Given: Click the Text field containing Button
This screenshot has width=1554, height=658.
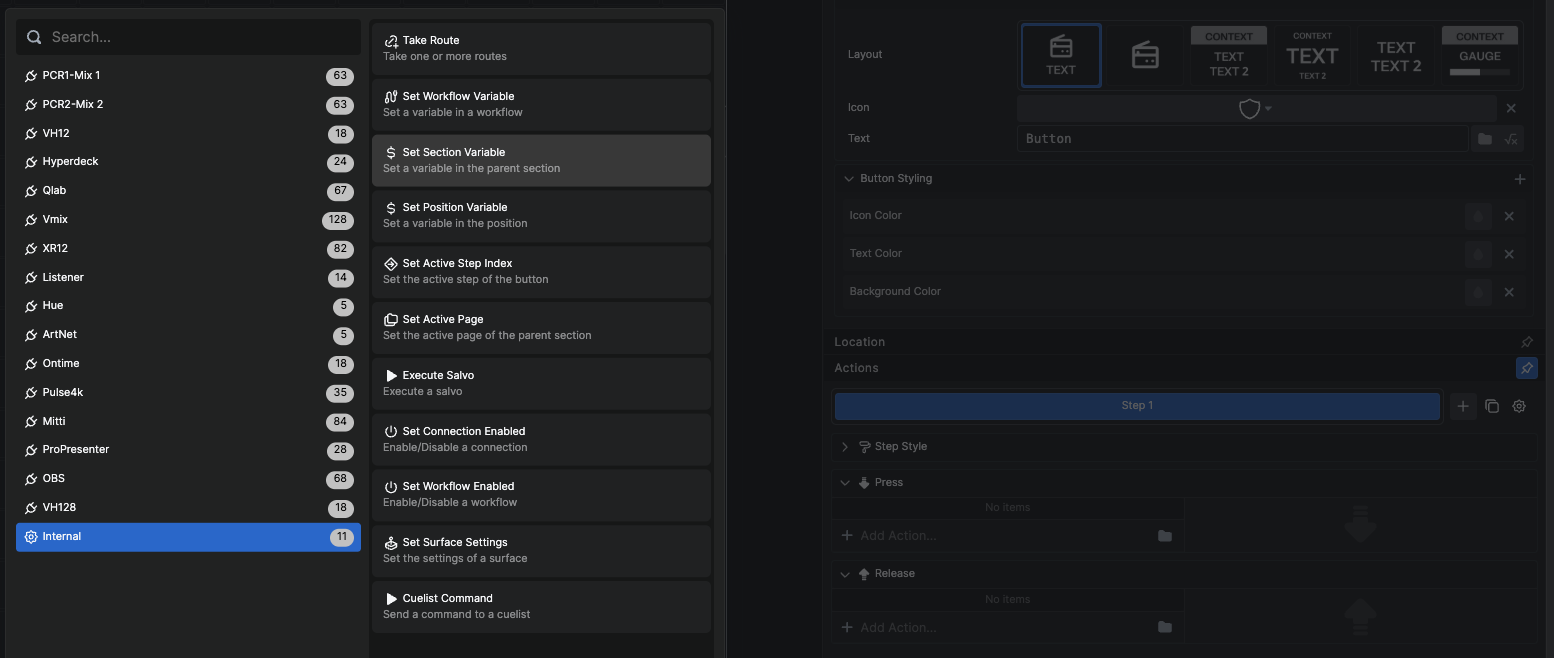Looking at the screenshot, I should (x=1242, y=139).
